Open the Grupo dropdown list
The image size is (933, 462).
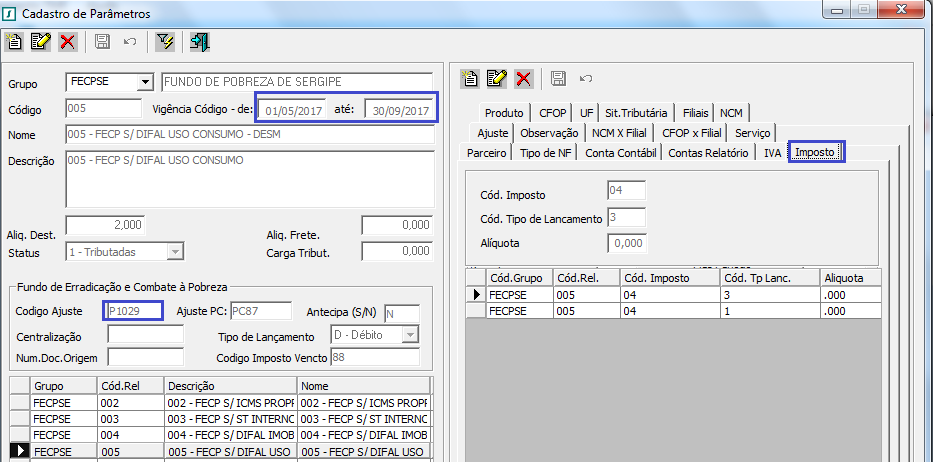click(x=145, y=82)
